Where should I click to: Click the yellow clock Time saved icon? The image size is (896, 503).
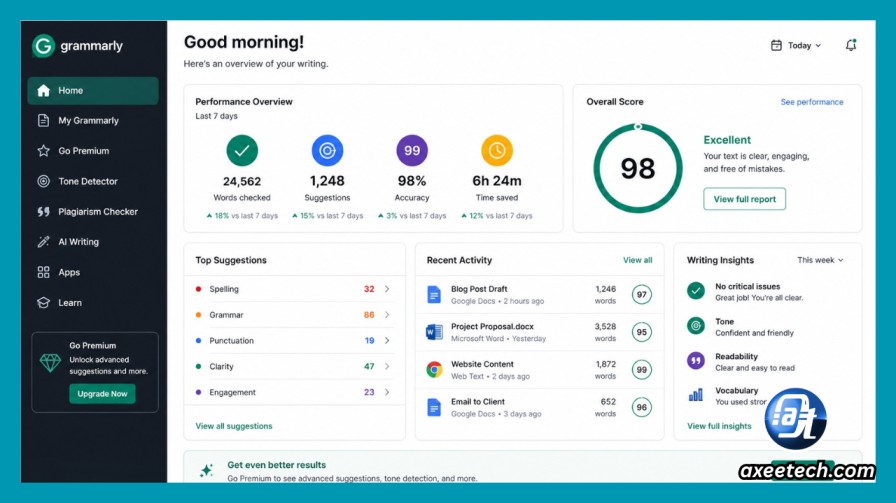tap(497, 150)
